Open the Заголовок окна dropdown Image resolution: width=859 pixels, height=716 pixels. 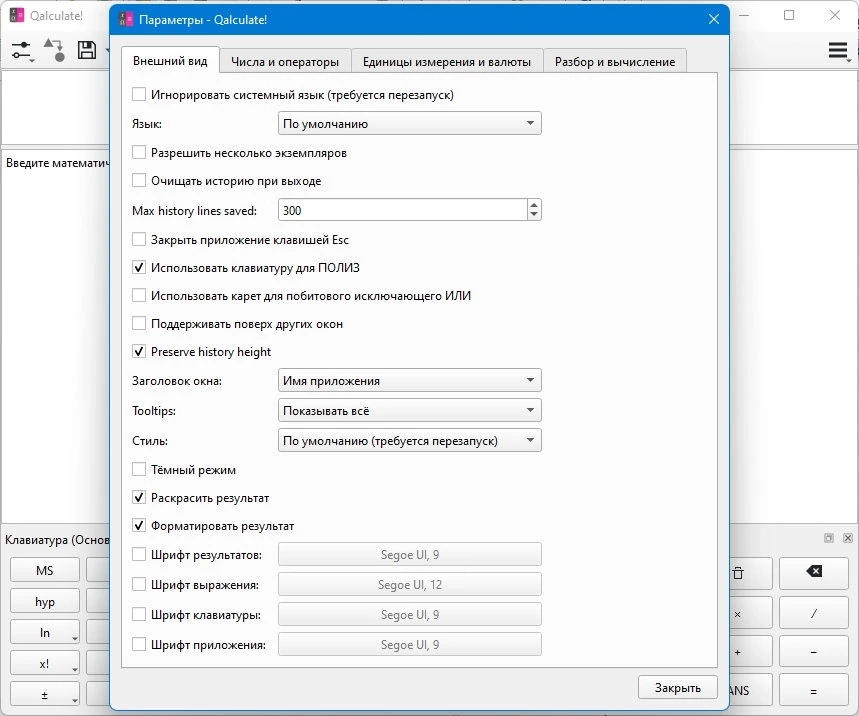pyautogui.click(x=410, y=380)
